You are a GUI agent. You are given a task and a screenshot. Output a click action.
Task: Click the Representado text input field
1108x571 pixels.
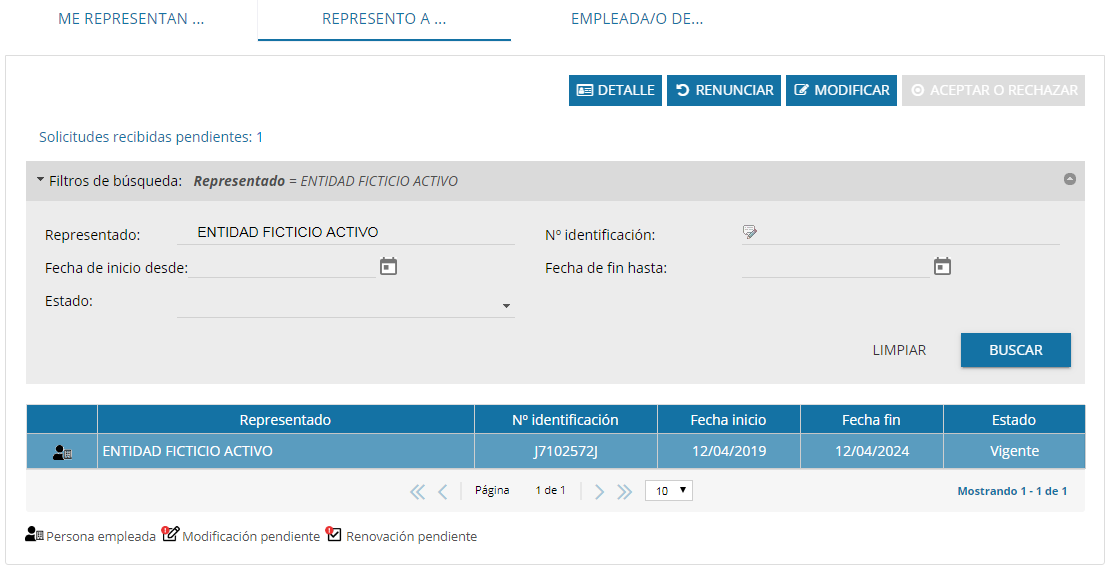345,232
